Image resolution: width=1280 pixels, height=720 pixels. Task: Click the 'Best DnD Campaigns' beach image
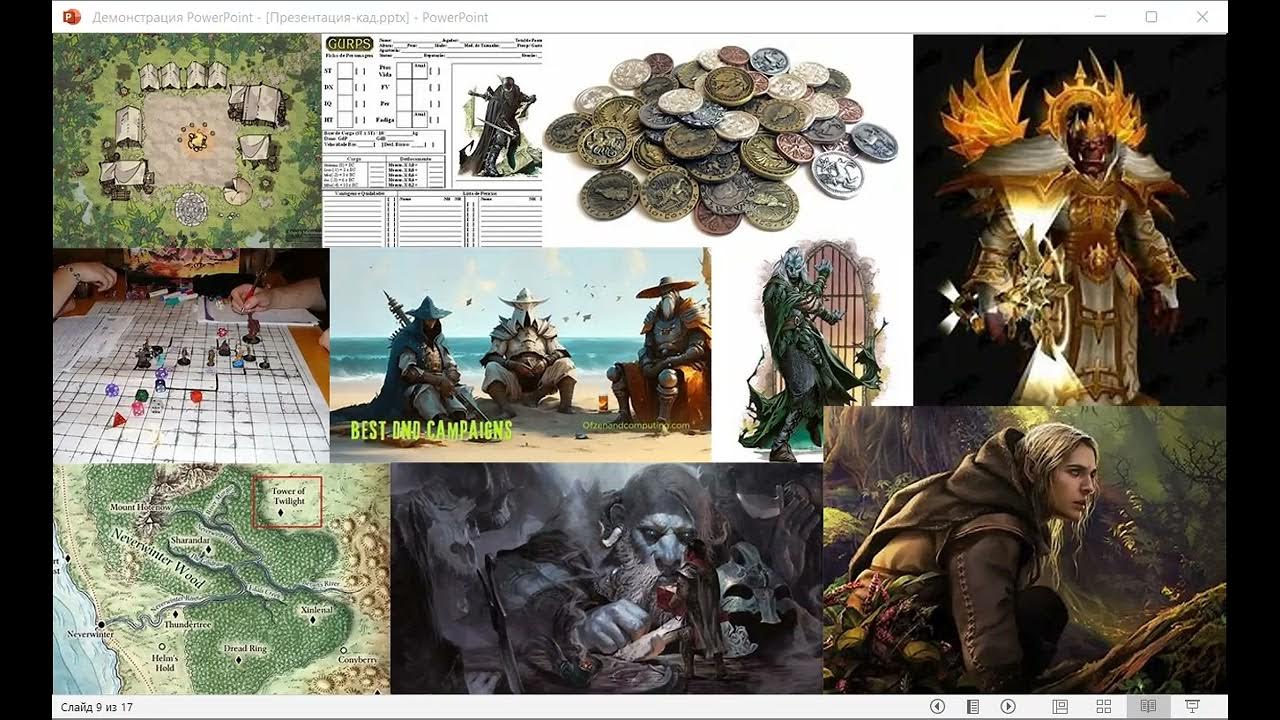point(520,354)
